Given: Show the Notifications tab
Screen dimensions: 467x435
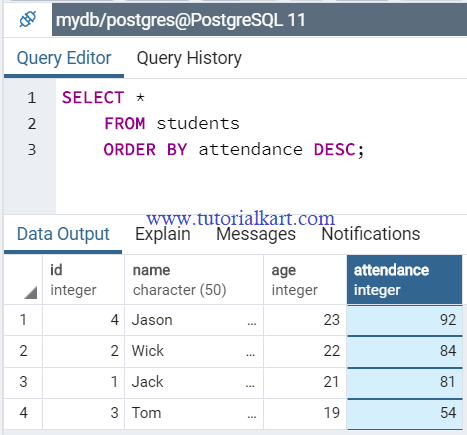Looking at the screenshot, I should pyautogui.click(x=371, y=234).
